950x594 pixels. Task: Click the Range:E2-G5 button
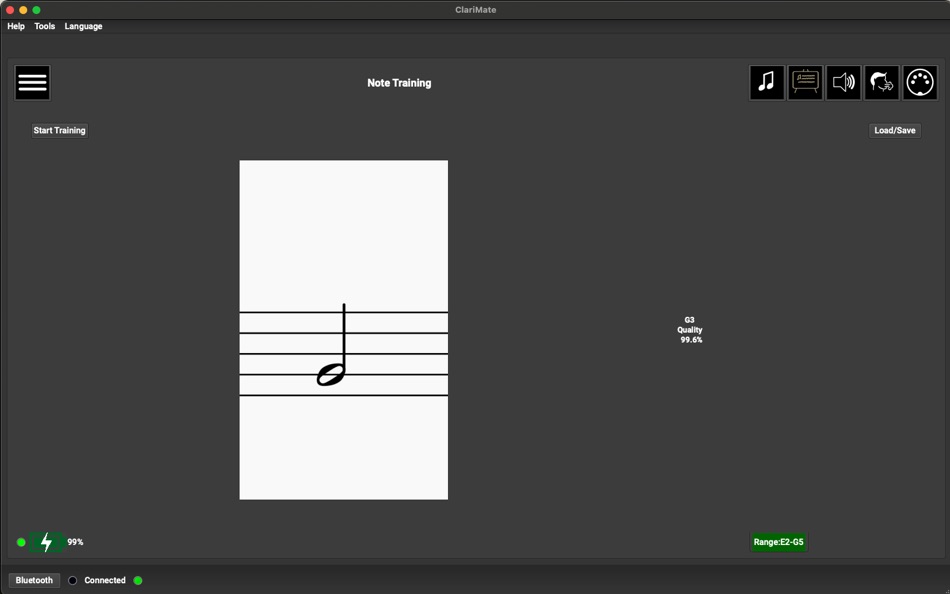pos(779,542)
